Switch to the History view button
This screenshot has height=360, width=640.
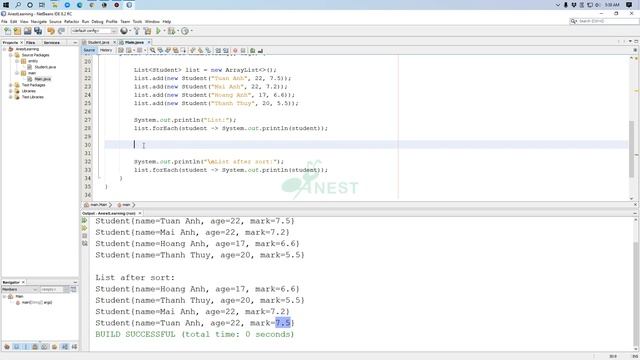coord(106,51)
